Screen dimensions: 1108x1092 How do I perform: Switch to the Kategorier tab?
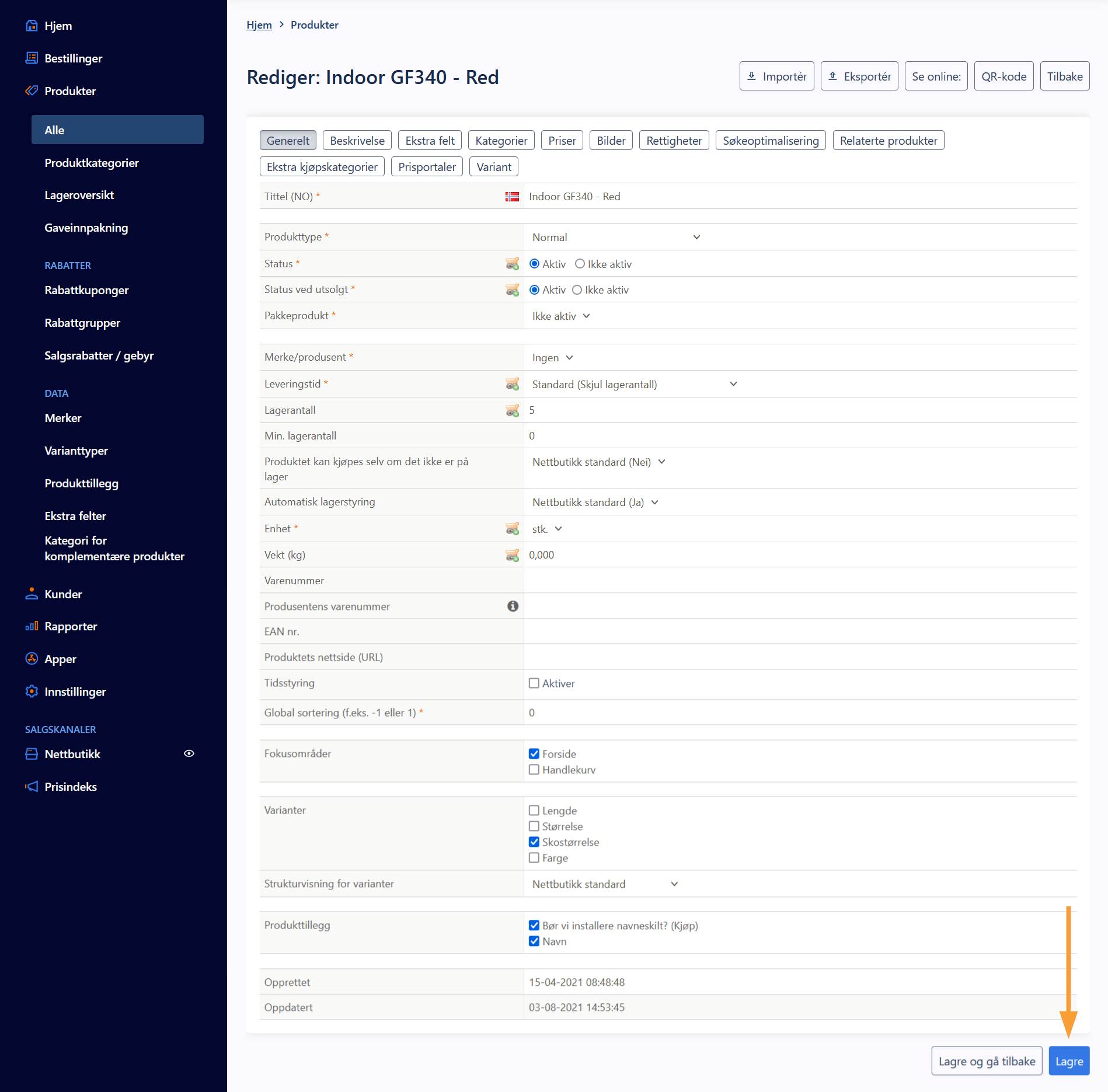(x=501, y=141)
